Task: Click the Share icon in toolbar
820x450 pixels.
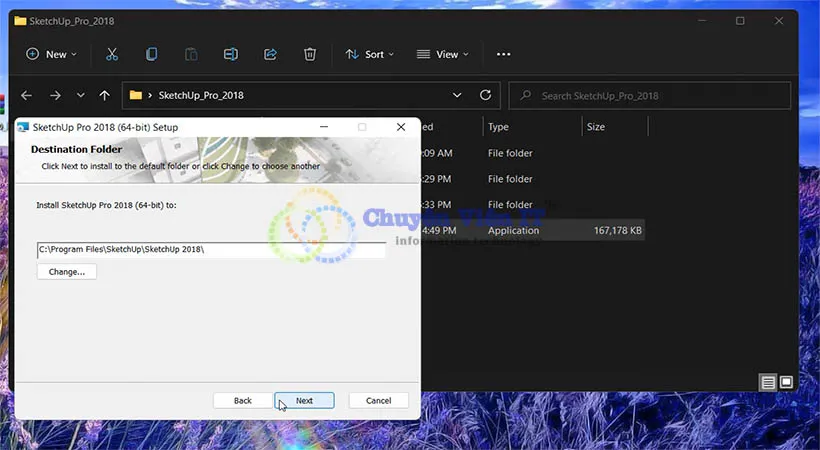Action: (x=270, y=54)
